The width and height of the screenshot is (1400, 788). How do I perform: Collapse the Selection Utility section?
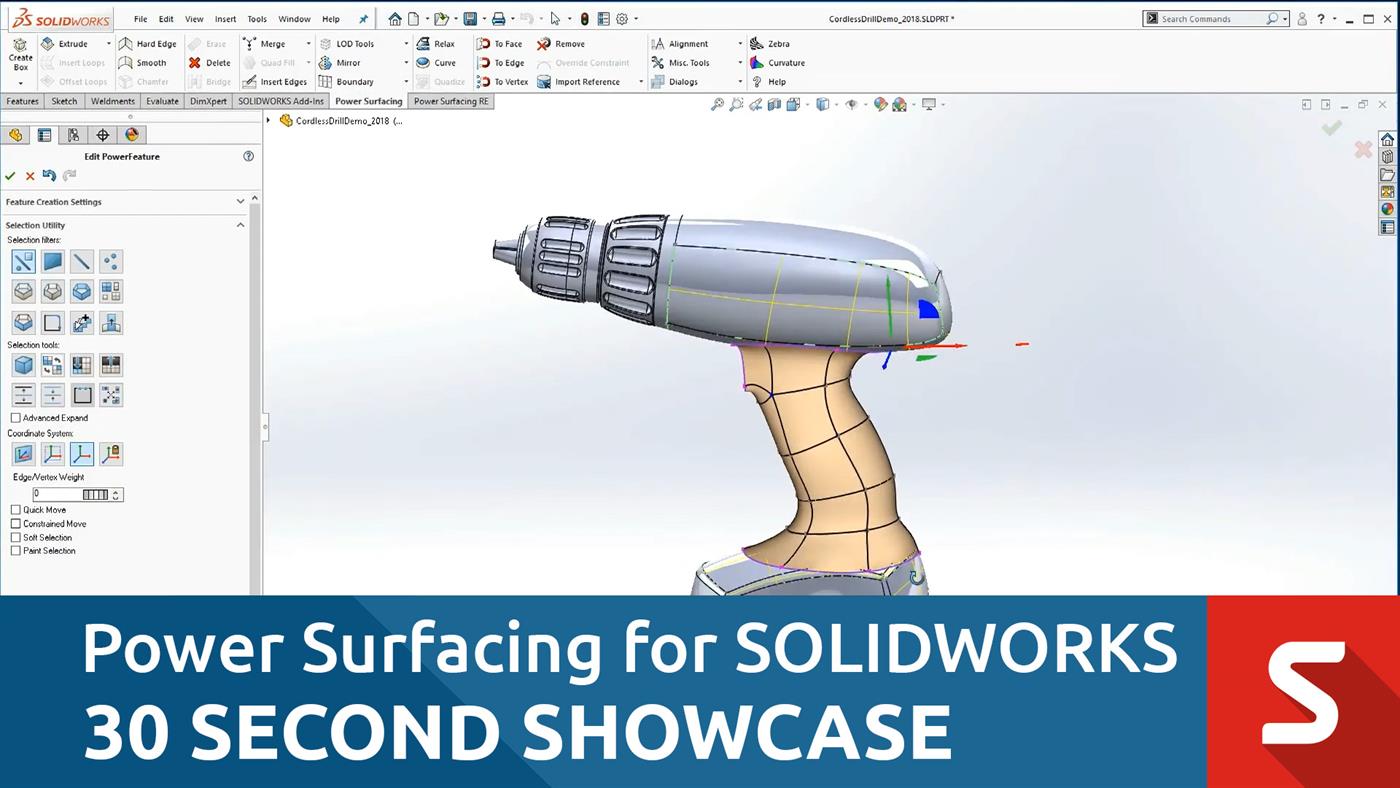tap(240, 225)
